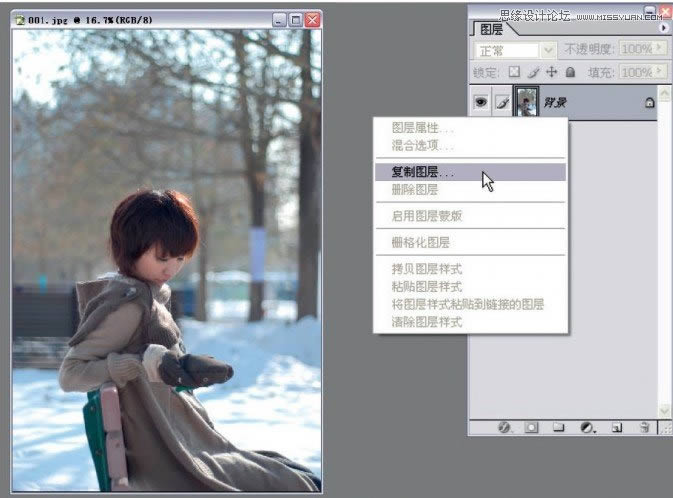The width and height of the screenshot is (673, 498).
Task: Hide the 背景 layer with the eye icon
Action: click(481, 102)
